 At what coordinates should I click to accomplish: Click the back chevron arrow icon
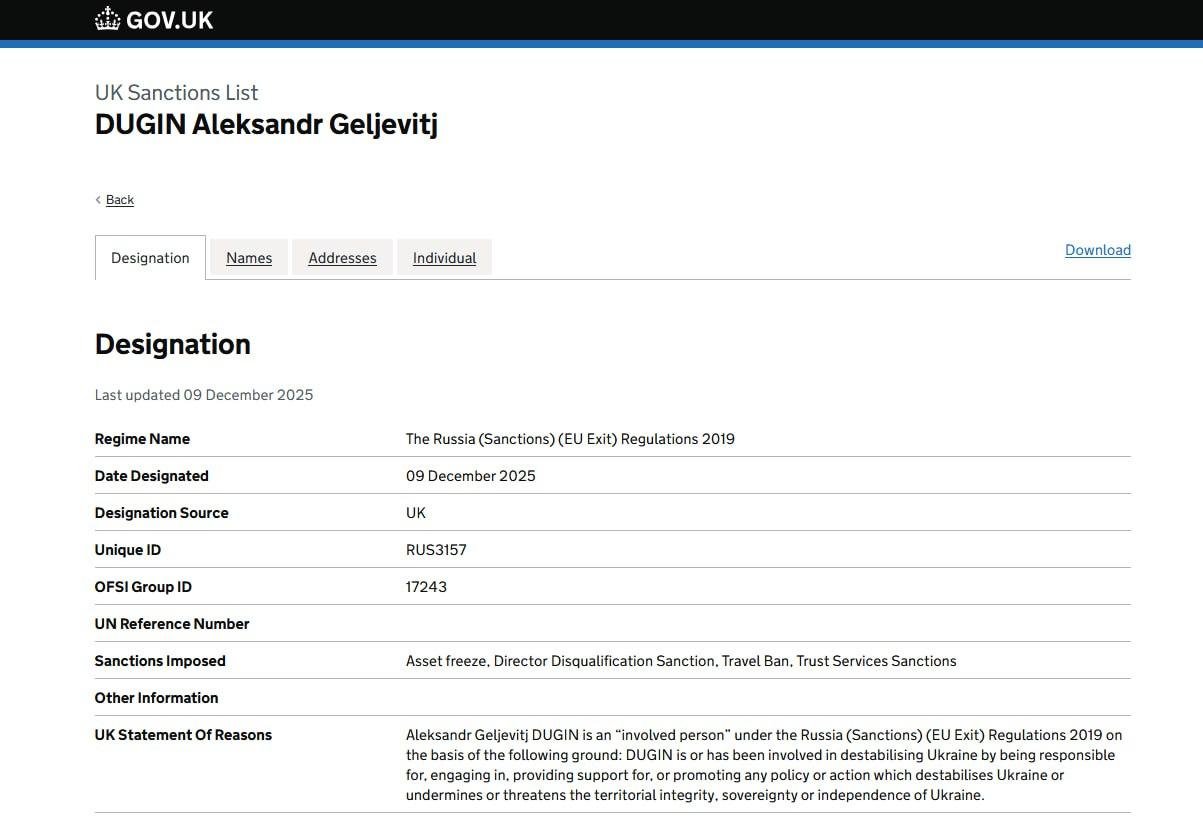[98, 200]
